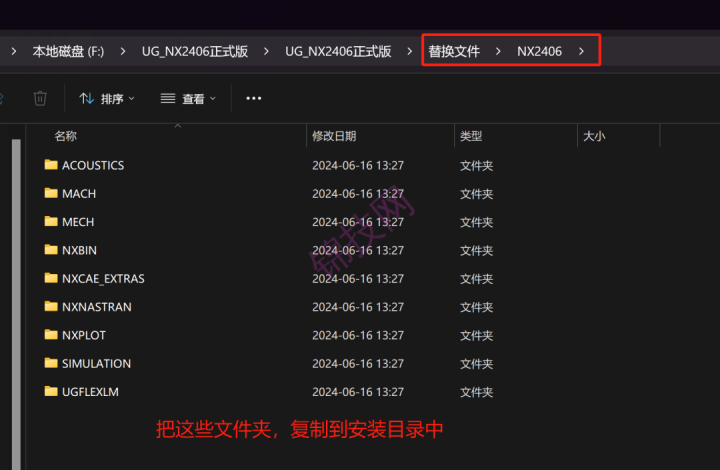Go to 替换文件 breadcrumb folder

pyautogui.click(x=454, y=51)
